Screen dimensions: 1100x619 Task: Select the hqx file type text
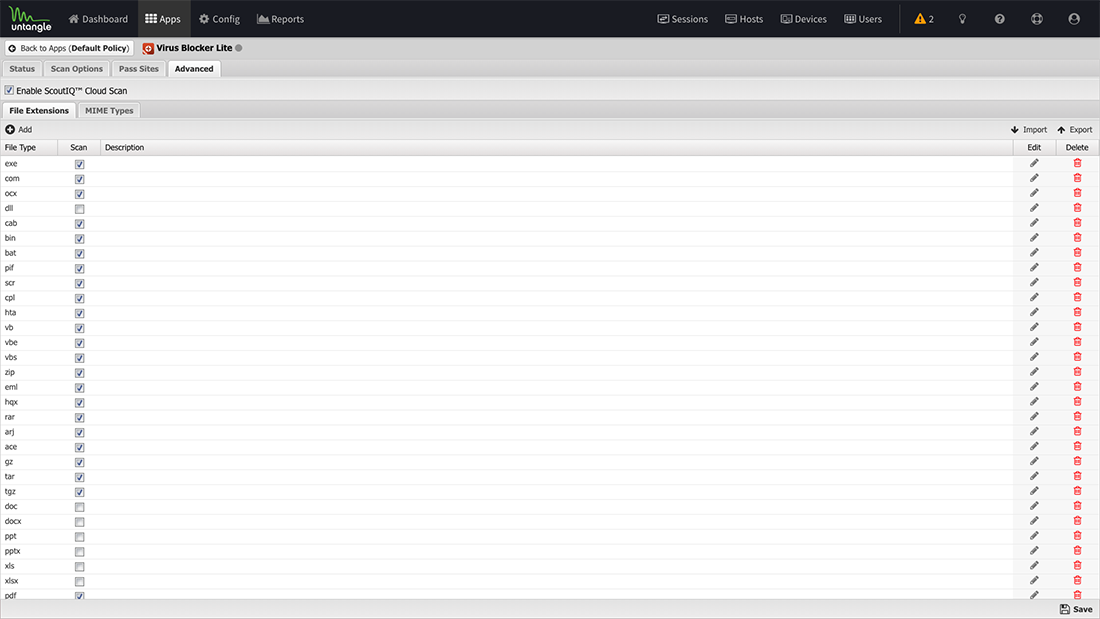pyautogui.click(x=11, y=402)
